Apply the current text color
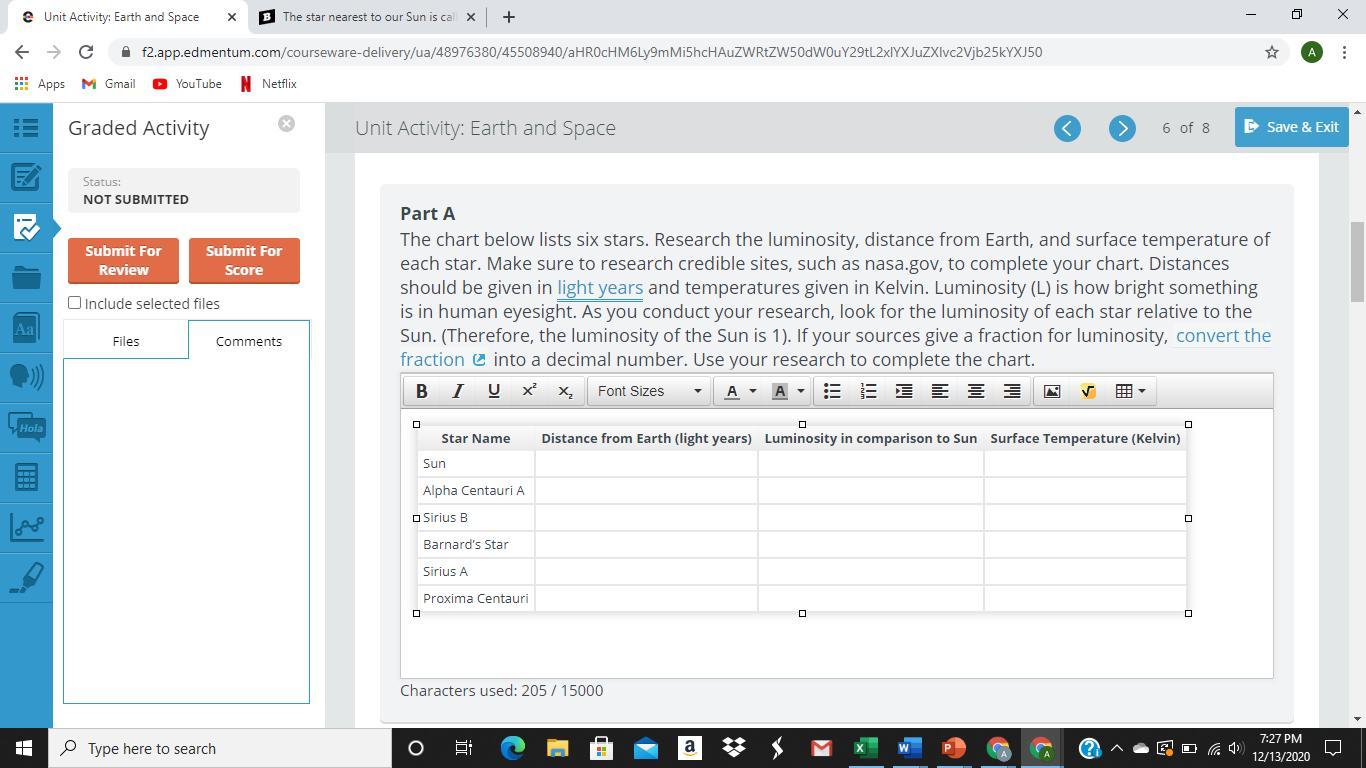 point(732,391)
